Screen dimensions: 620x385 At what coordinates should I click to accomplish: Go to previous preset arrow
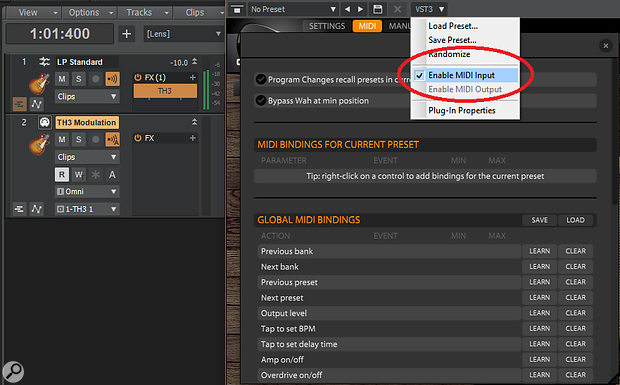347,9
